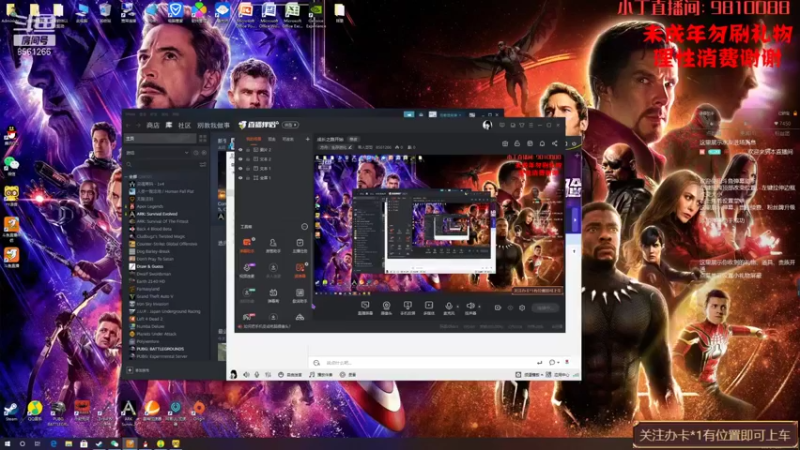Select Left 4 Dead 2 in library
The image size is (800, 450).
tap(146, 319)
